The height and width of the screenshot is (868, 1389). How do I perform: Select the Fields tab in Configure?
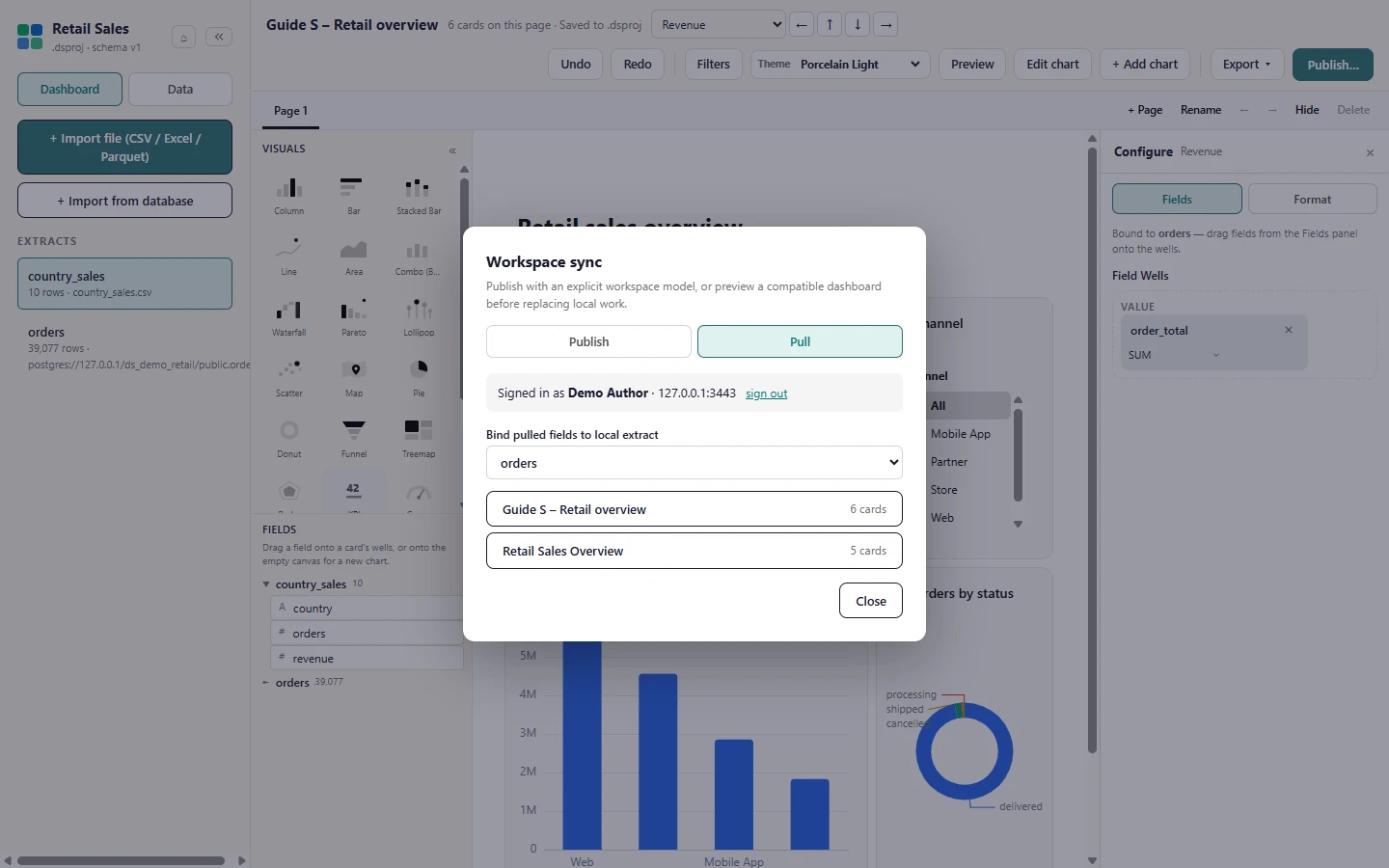point(1177,199)
